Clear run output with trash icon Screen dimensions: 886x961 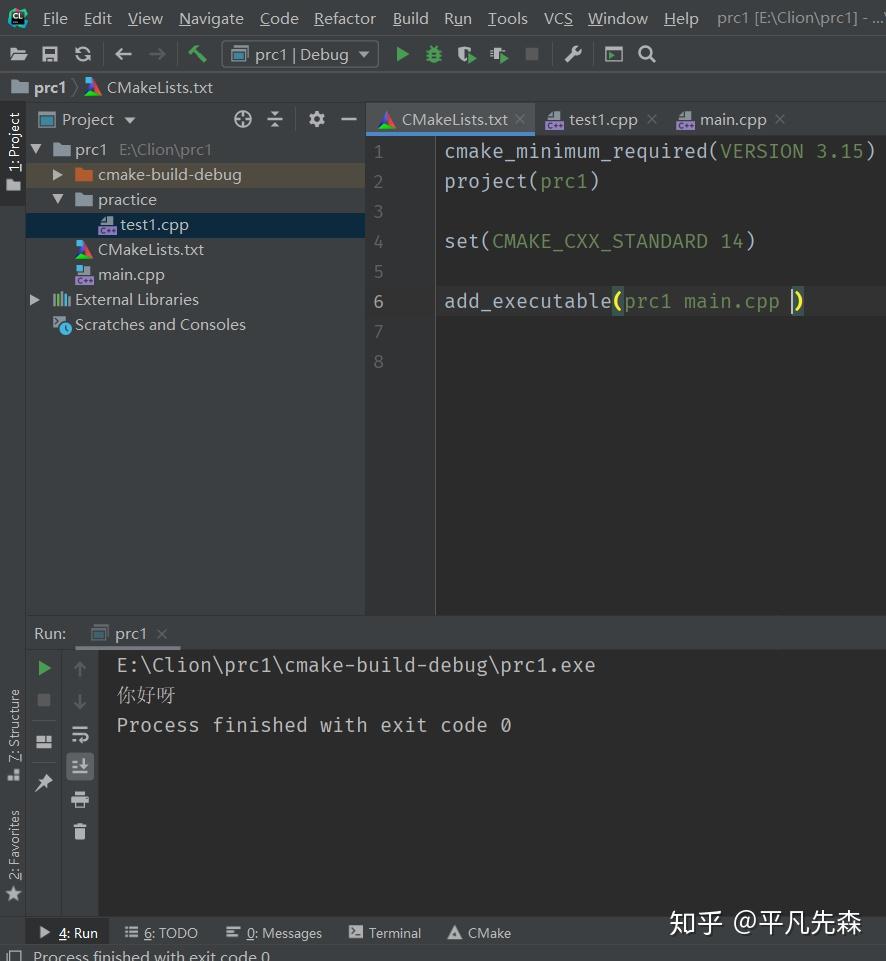(80, 831)
